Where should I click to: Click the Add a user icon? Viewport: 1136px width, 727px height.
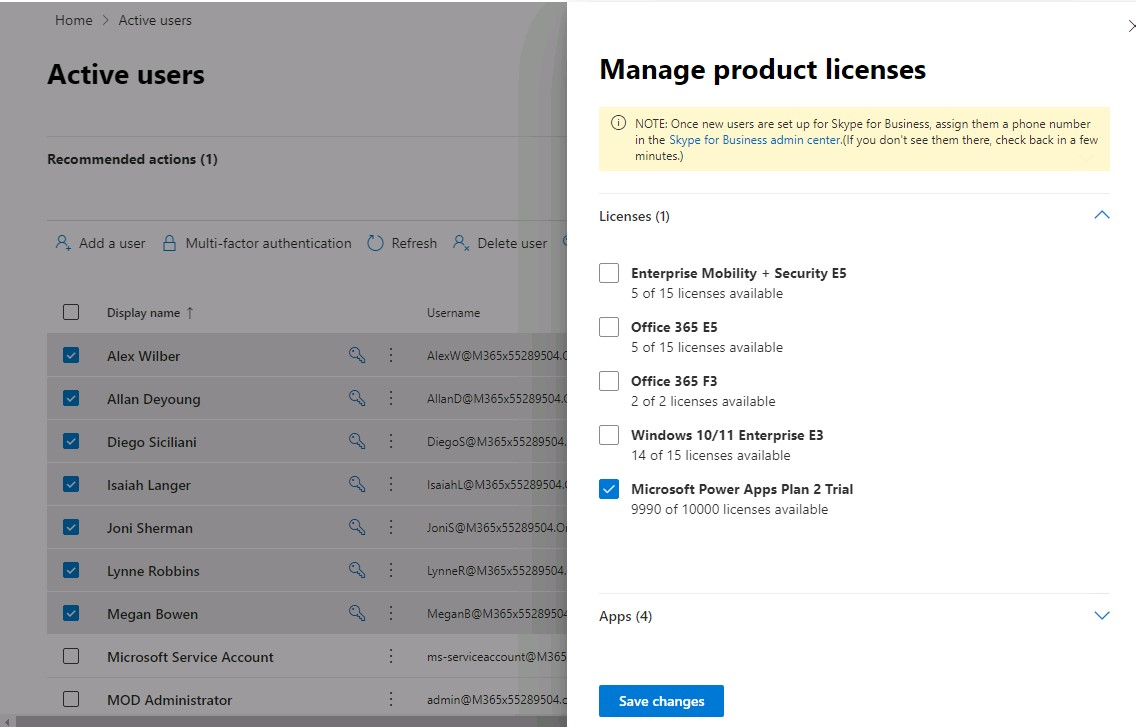tap(61, 242)
